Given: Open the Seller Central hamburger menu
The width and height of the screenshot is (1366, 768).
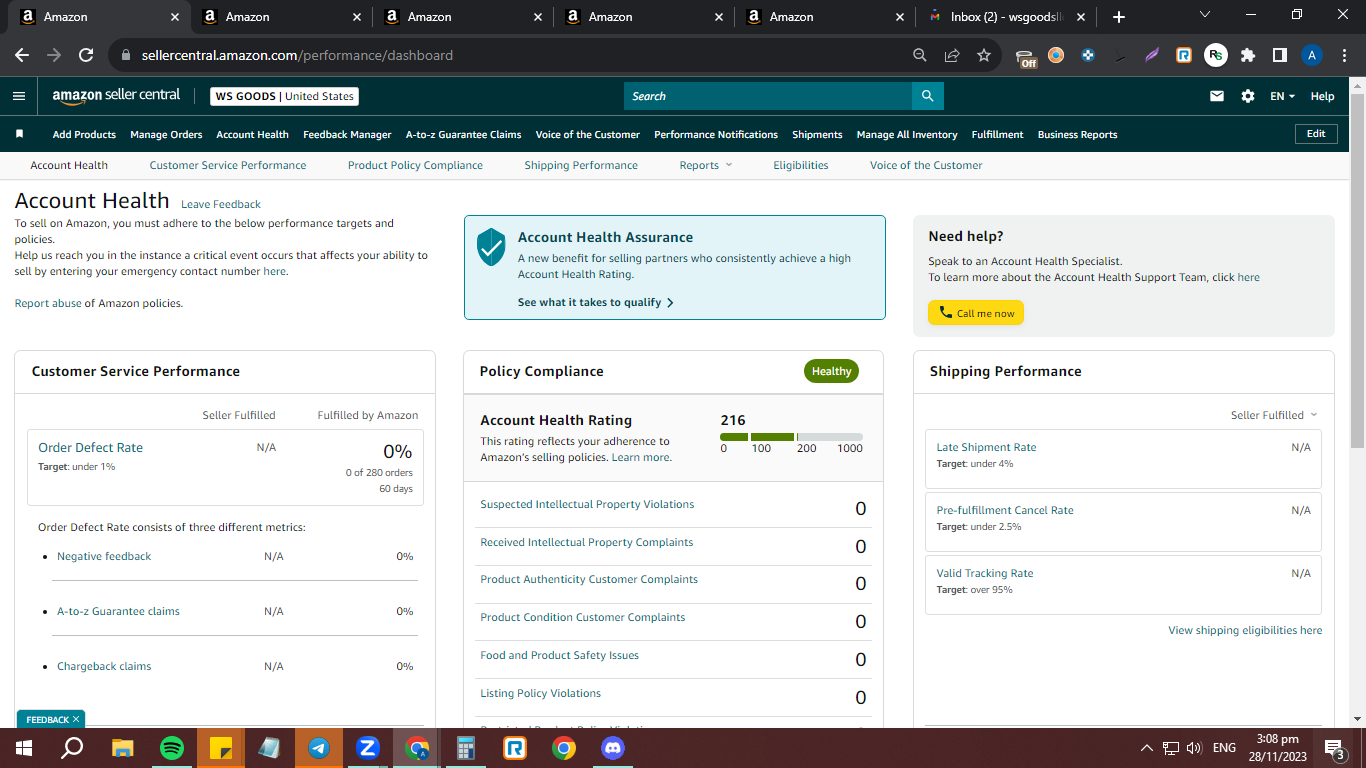Looking at the screenshot, I should 19,96.
